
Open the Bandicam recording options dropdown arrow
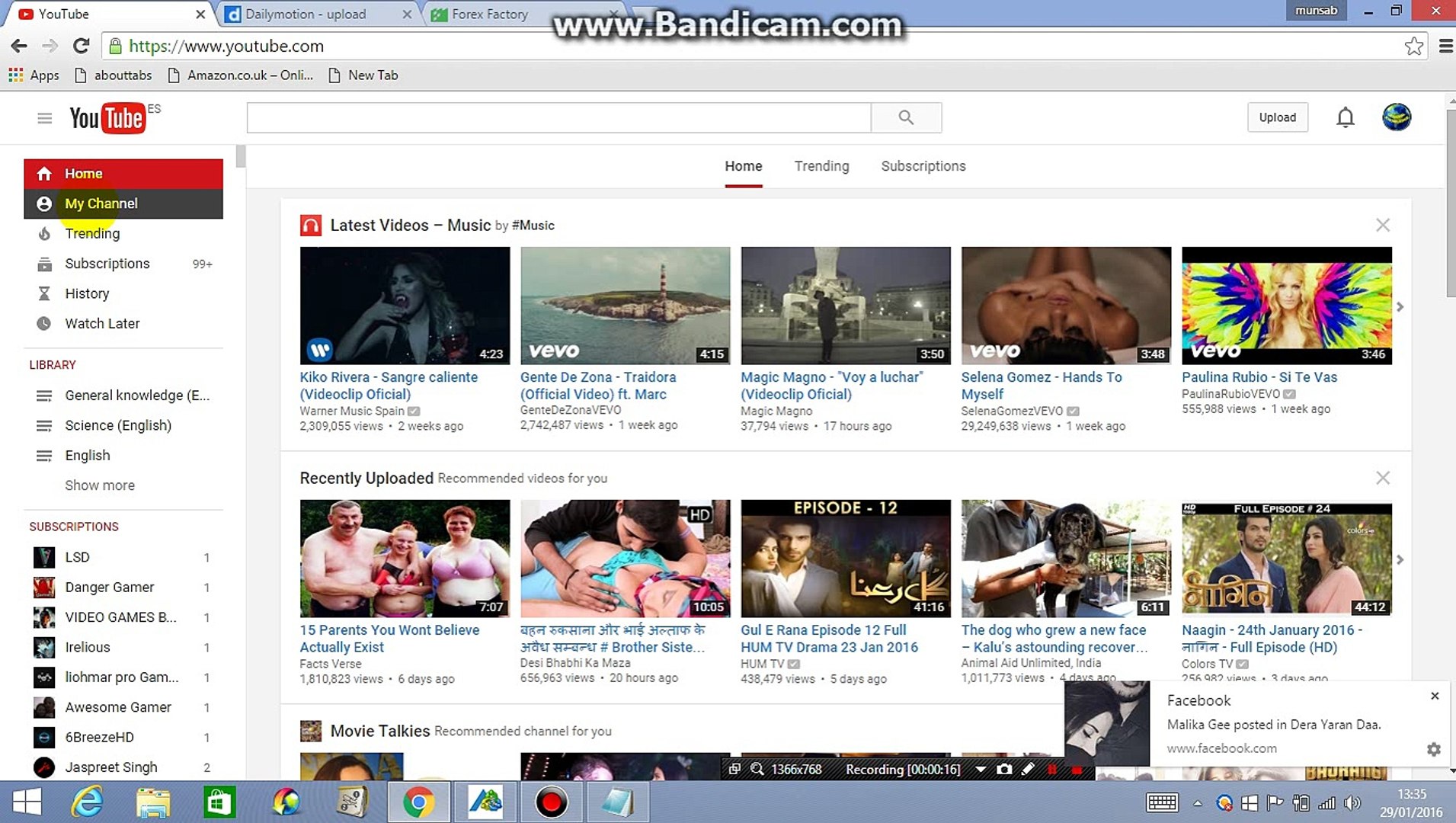[980, 770]
